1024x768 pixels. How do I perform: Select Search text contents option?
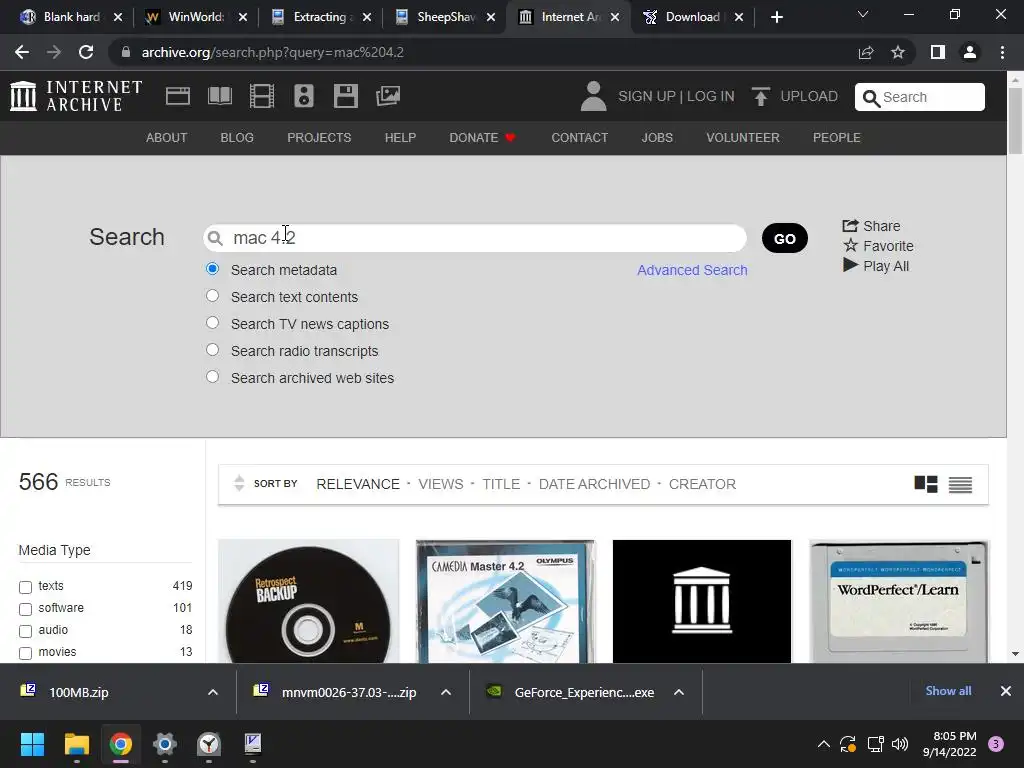coord(212,296)
